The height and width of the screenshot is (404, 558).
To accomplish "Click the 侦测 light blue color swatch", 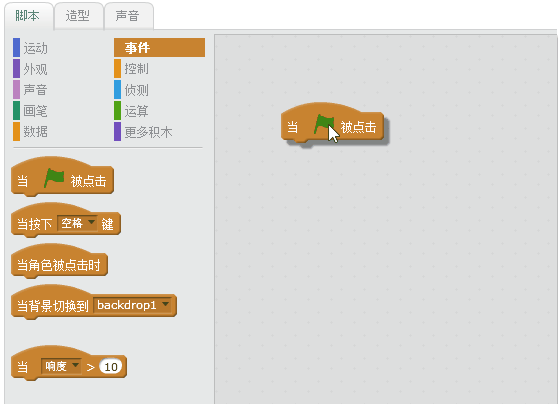I will (x=117, y=90).
